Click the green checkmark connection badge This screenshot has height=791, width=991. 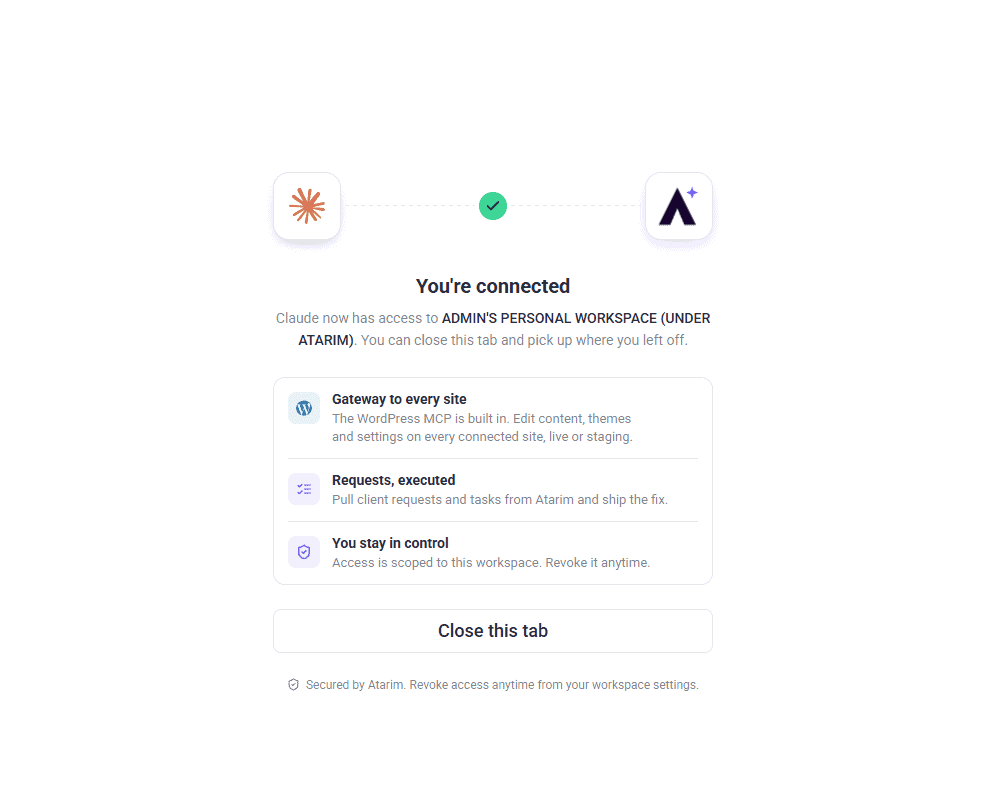pos(493,206)
